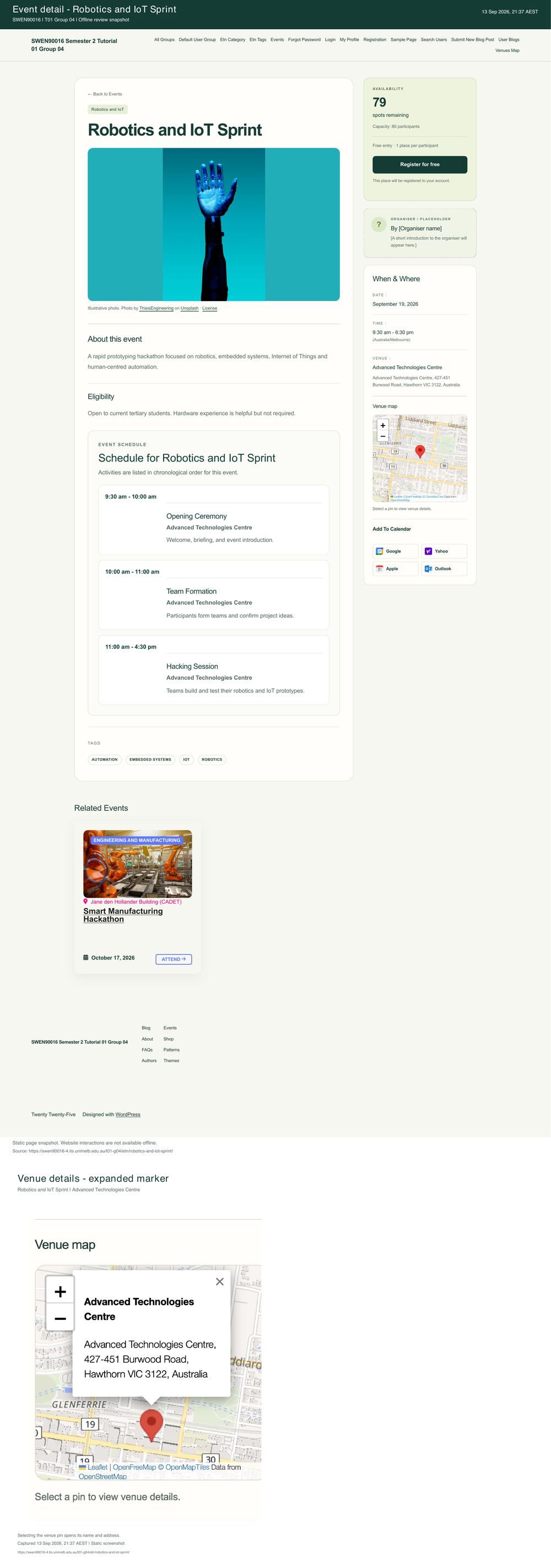
Task: Click the organiser question mark avatar
Action: coord(379,224)
